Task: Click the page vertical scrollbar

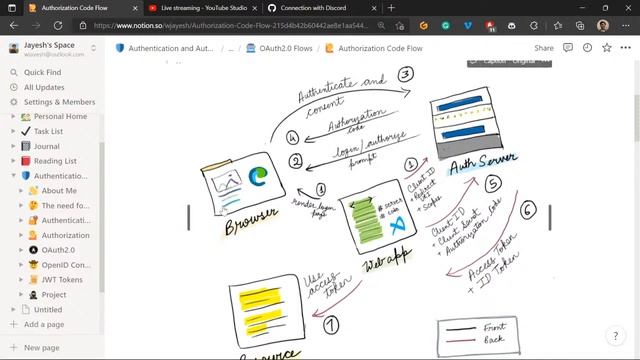Action: [x=637, y=118]
